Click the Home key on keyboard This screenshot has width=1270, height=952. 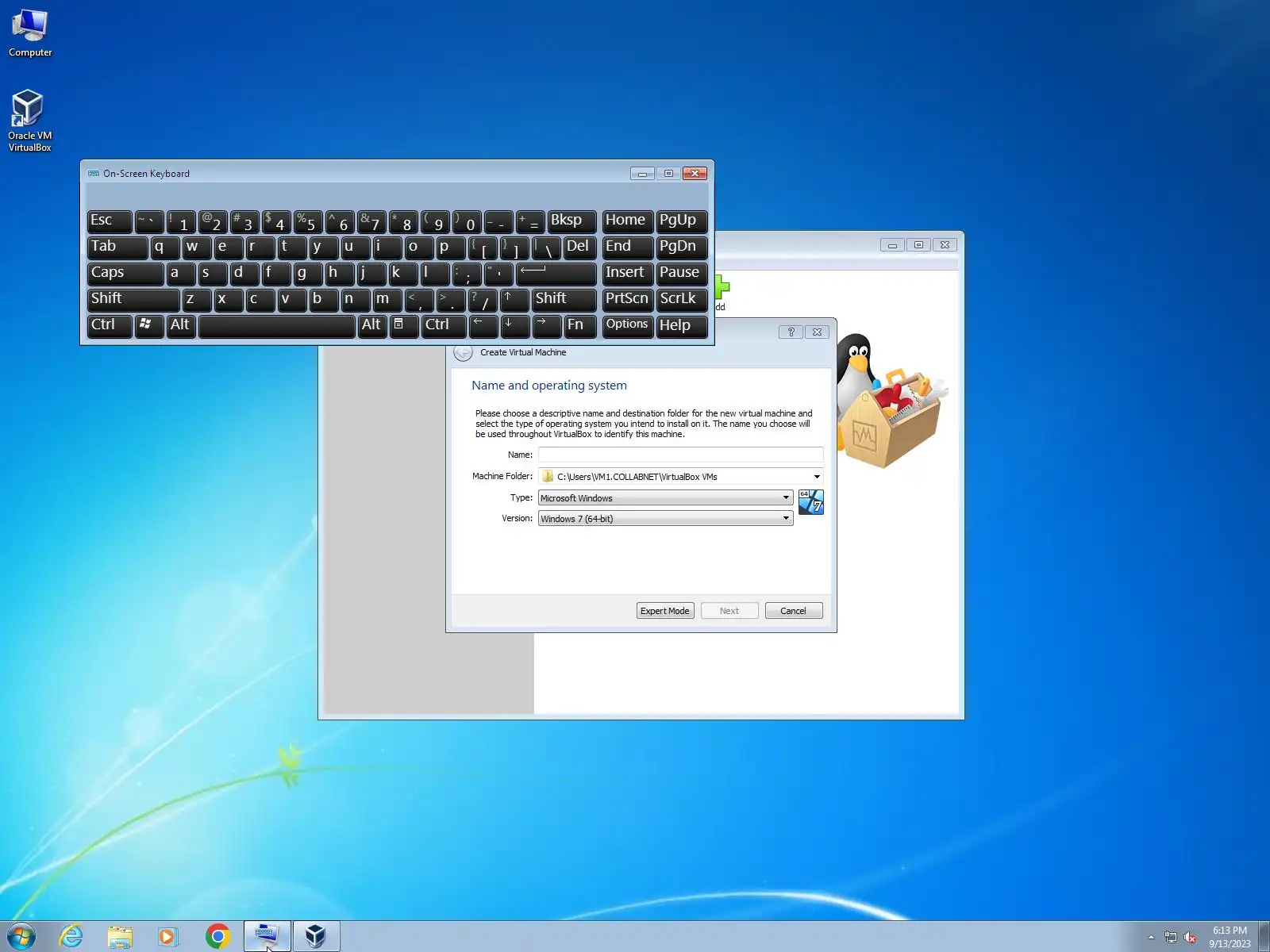[x=628, y=221]
